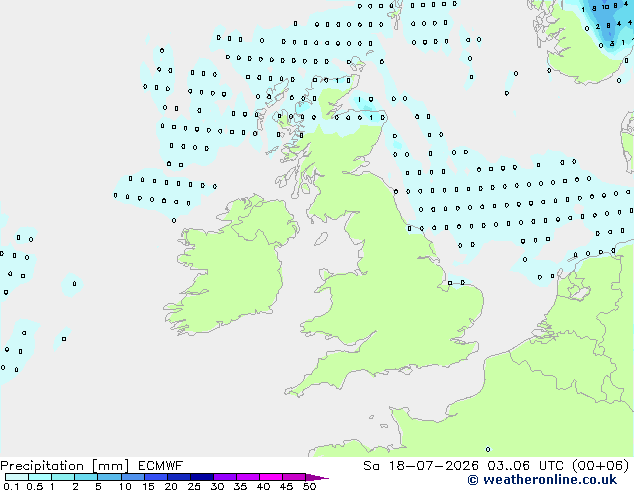Click the ECMWF model label
Image resolution: width=634 pixels, height=490 pixels.
pos(161,466)
